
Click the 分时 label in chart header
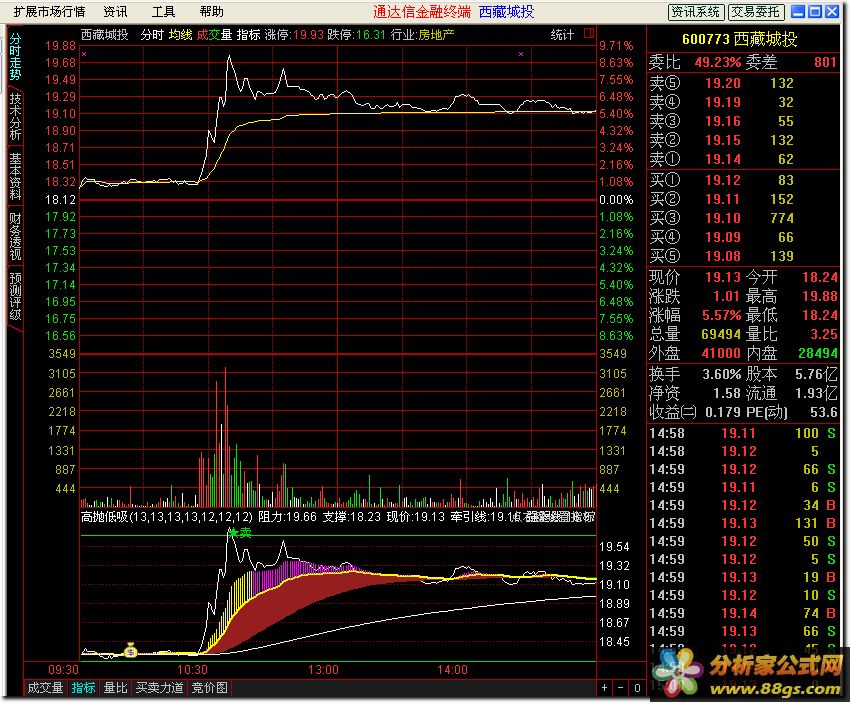pos(152,35)
